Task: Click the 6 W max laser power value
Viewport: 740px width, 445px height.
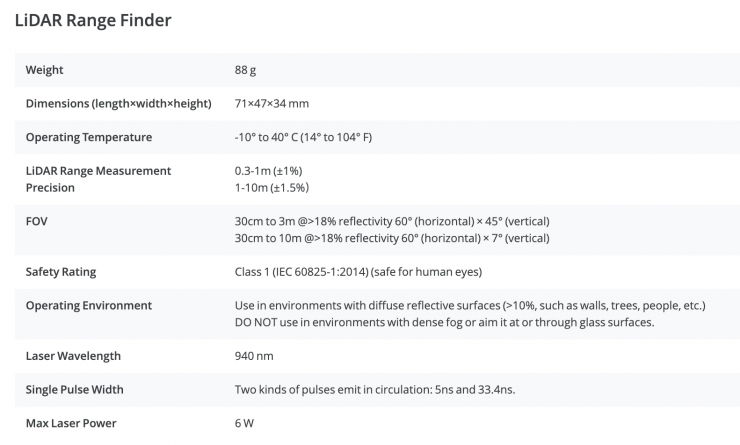Action: pyautogui.click(x=246, y=423)
